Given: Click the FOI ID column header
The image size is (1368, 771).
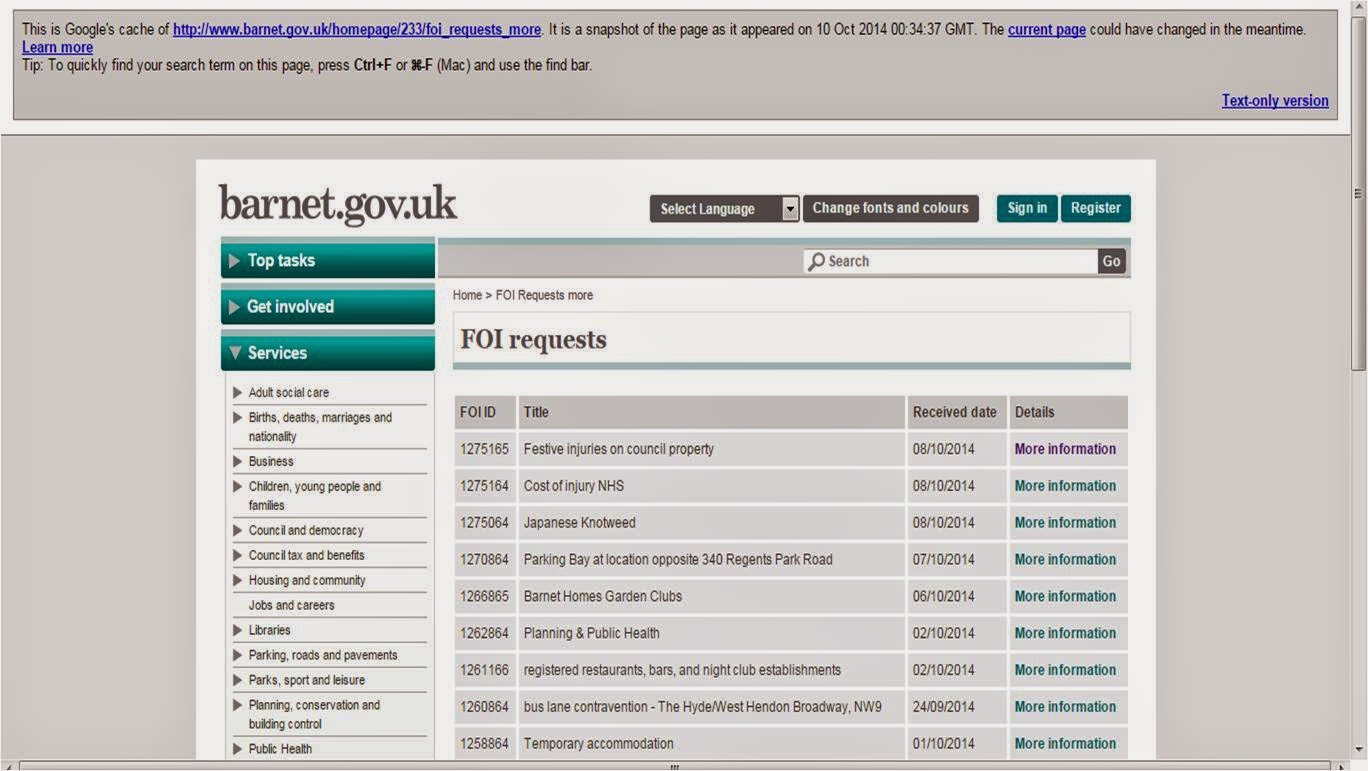Looking at the screenshot, I should coord(485,412).
